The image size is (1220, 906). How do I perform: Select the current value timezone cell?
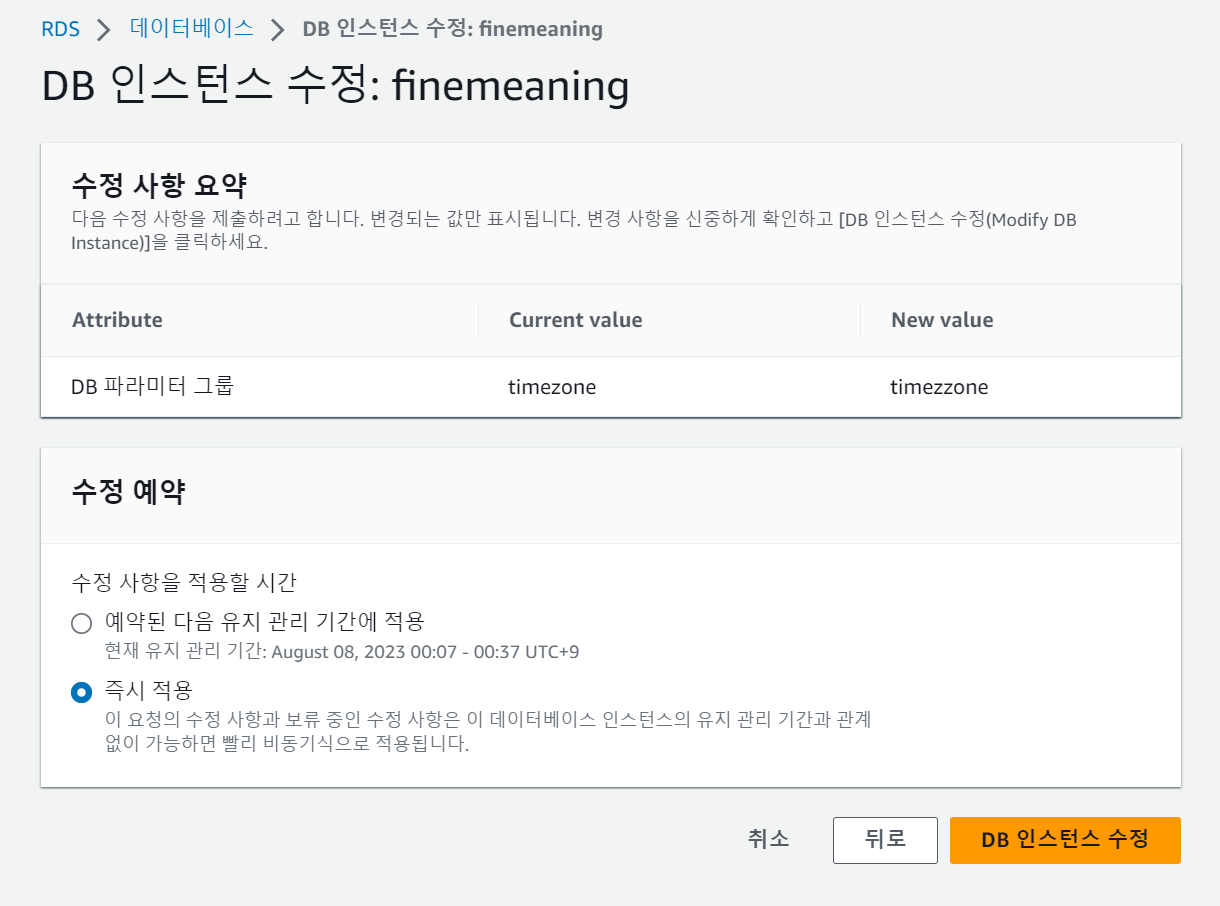click(551, 386)
